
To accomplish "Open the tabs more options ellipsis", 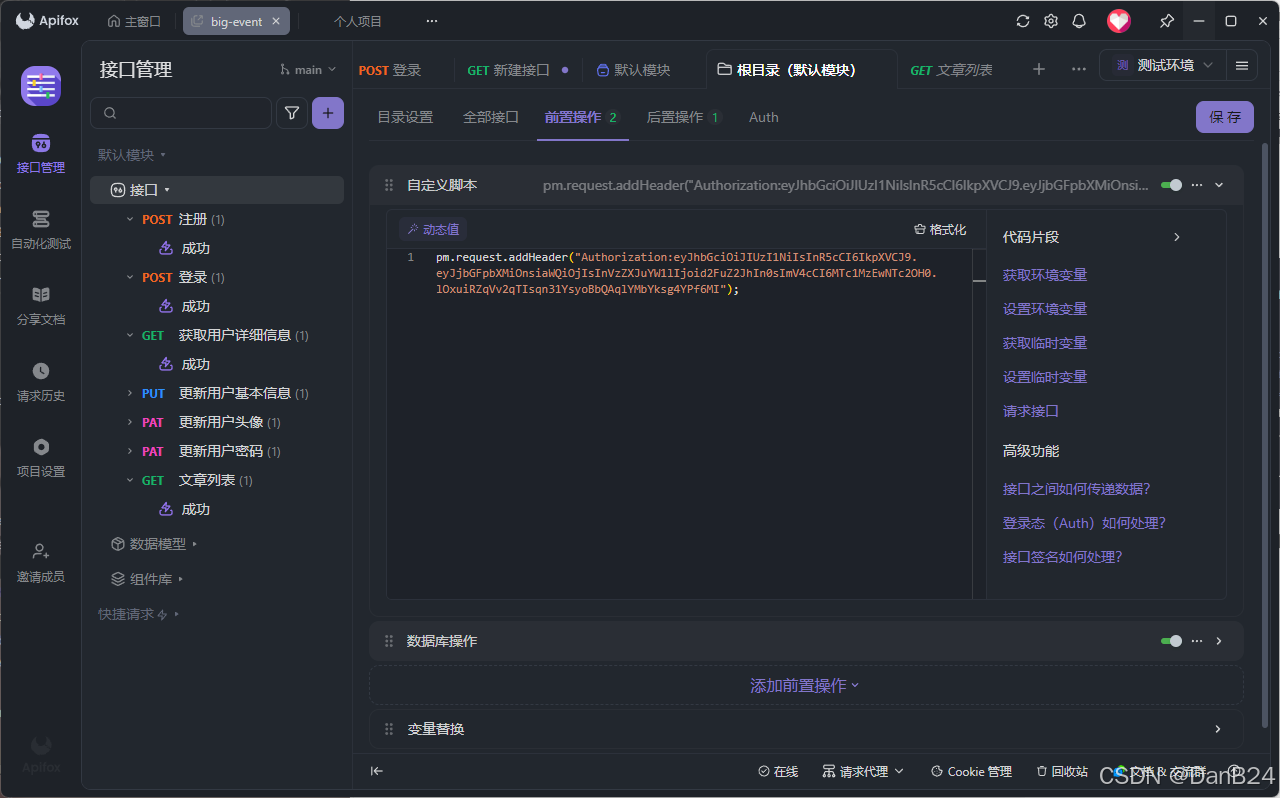I will tap(1078, 69).
